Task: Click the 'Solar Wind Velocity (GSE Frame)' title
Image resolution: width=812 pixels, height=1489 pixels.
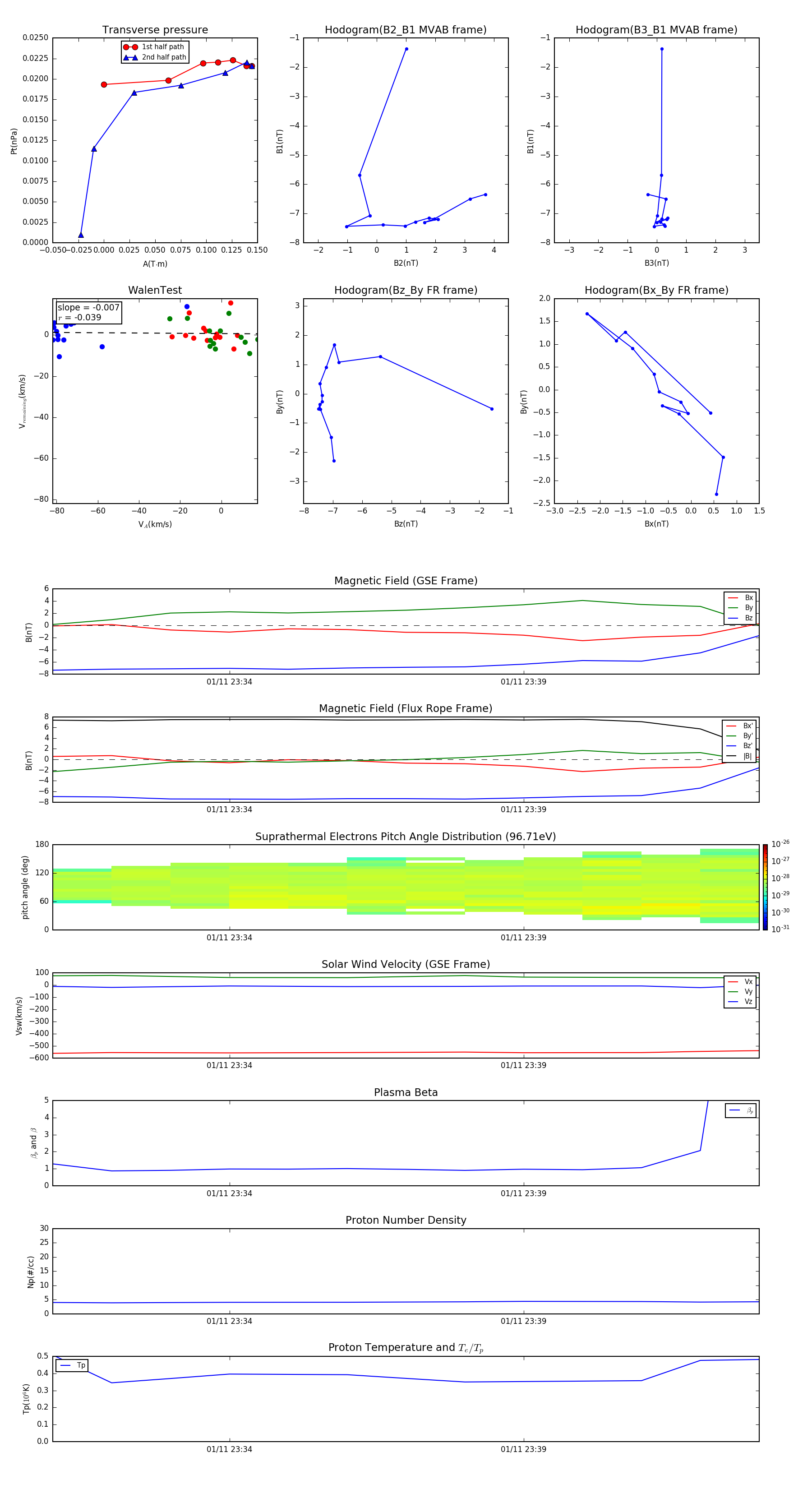Action: pyautogui.click(x=406, y=965)
